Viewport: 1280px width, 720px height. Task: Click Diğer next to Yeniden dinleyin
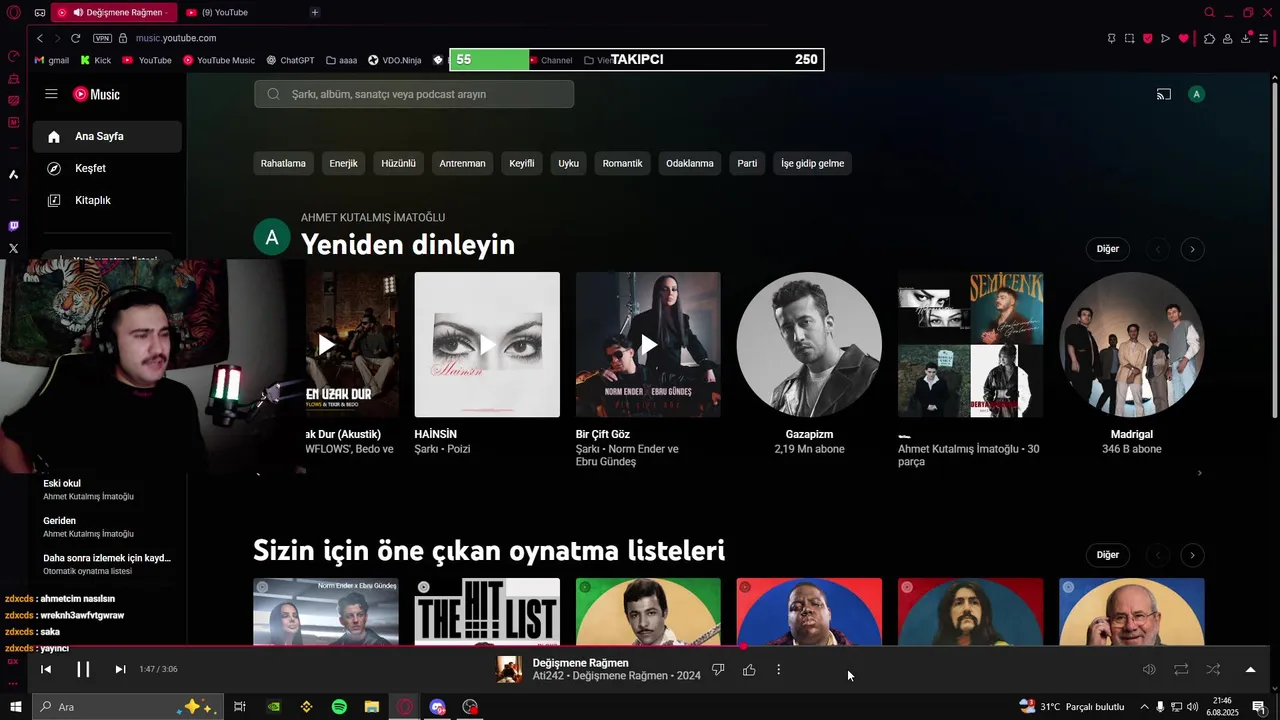coord(1108,249)
